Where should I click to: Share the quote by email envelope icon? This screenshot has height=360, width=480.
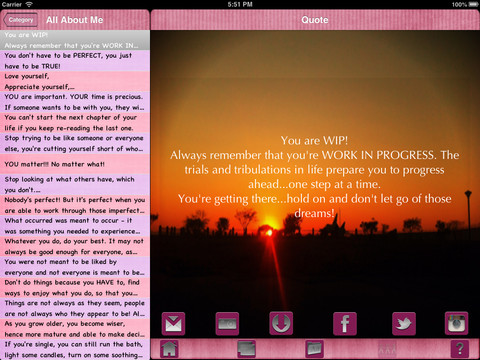click(173, 323)
